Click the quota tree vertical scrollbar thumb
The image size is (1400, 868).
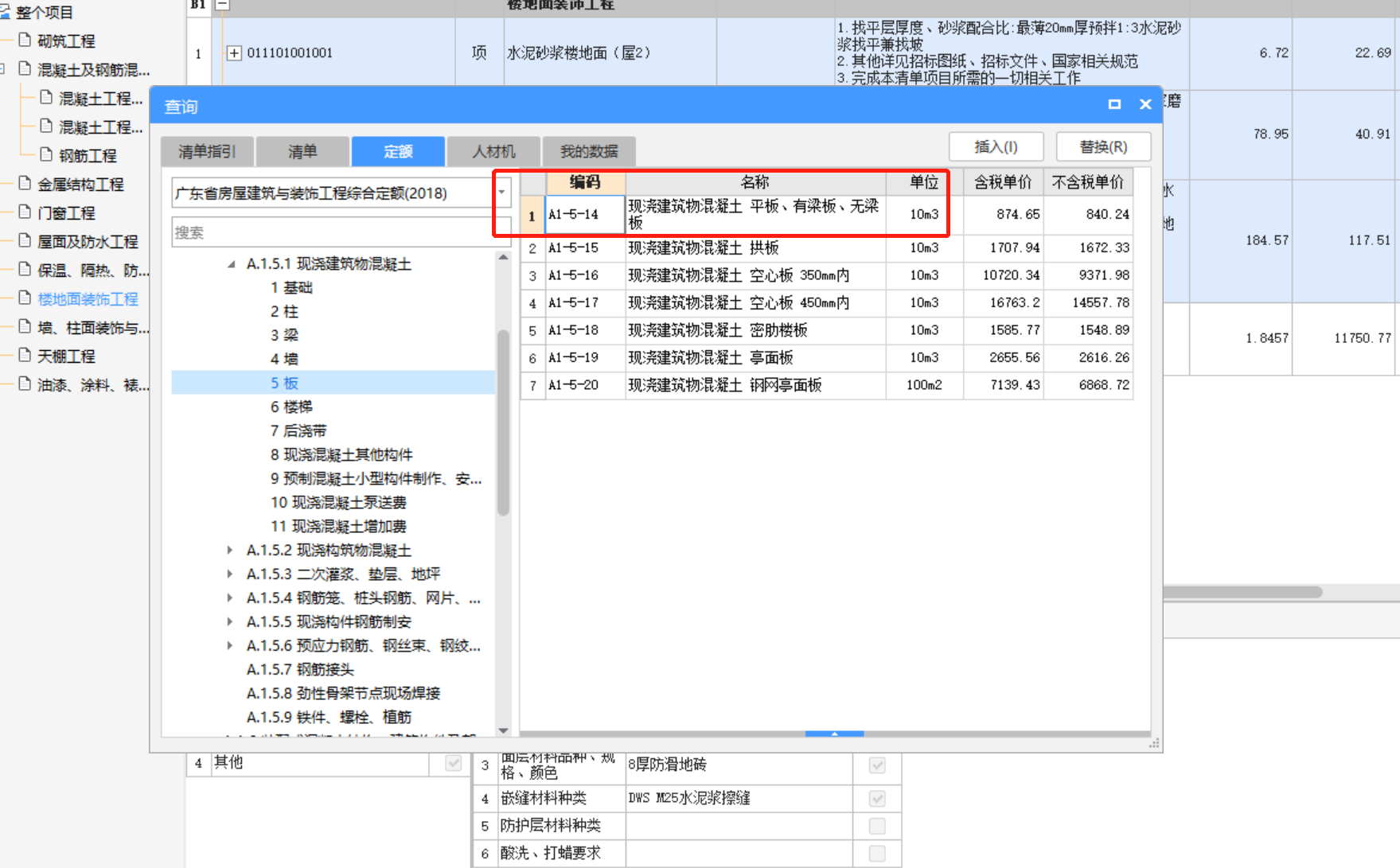click(503, 422)
